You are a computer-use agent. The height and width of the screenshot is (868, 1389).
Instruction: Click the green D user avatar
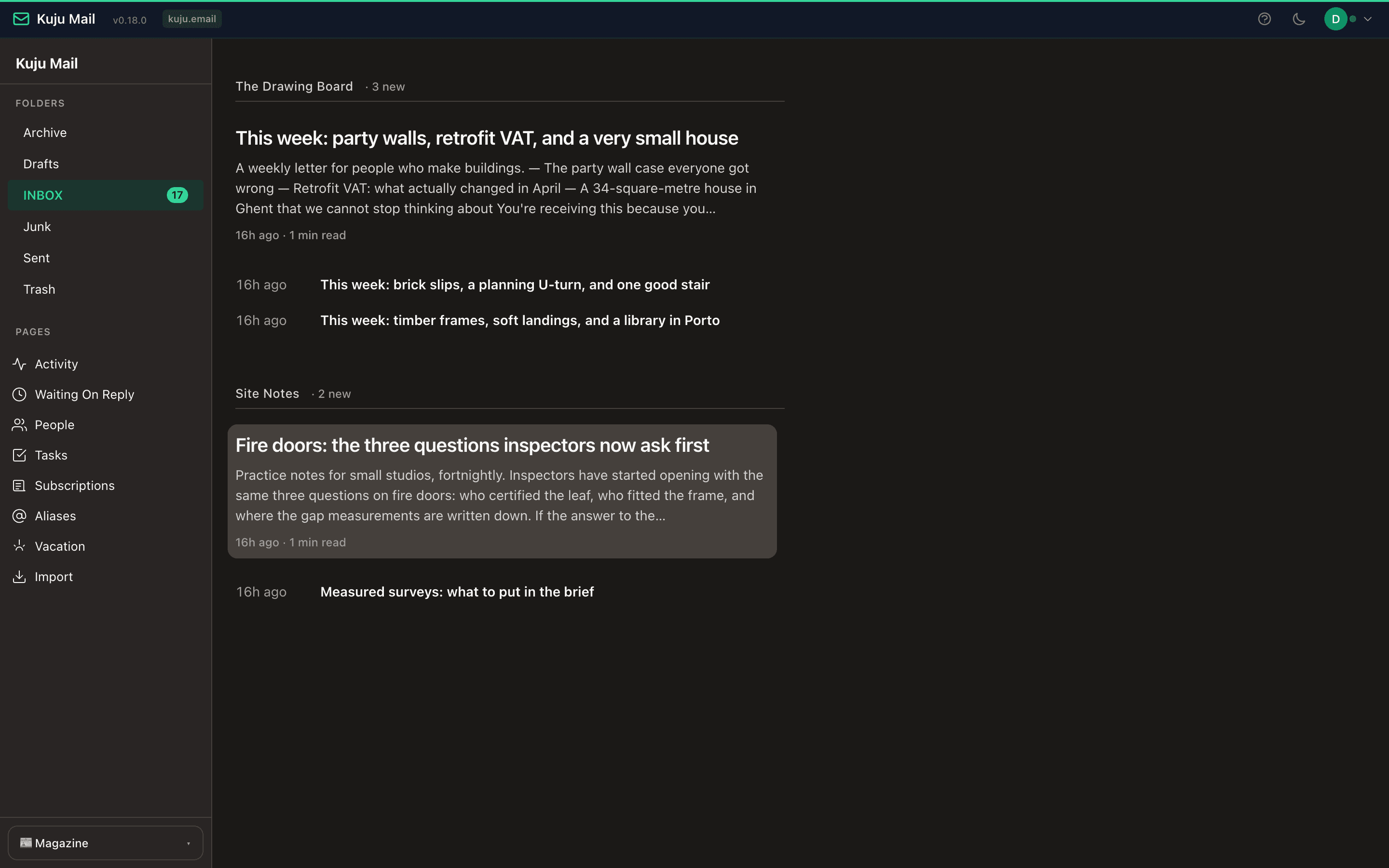pyautogui.click(x=1335, y=19)
